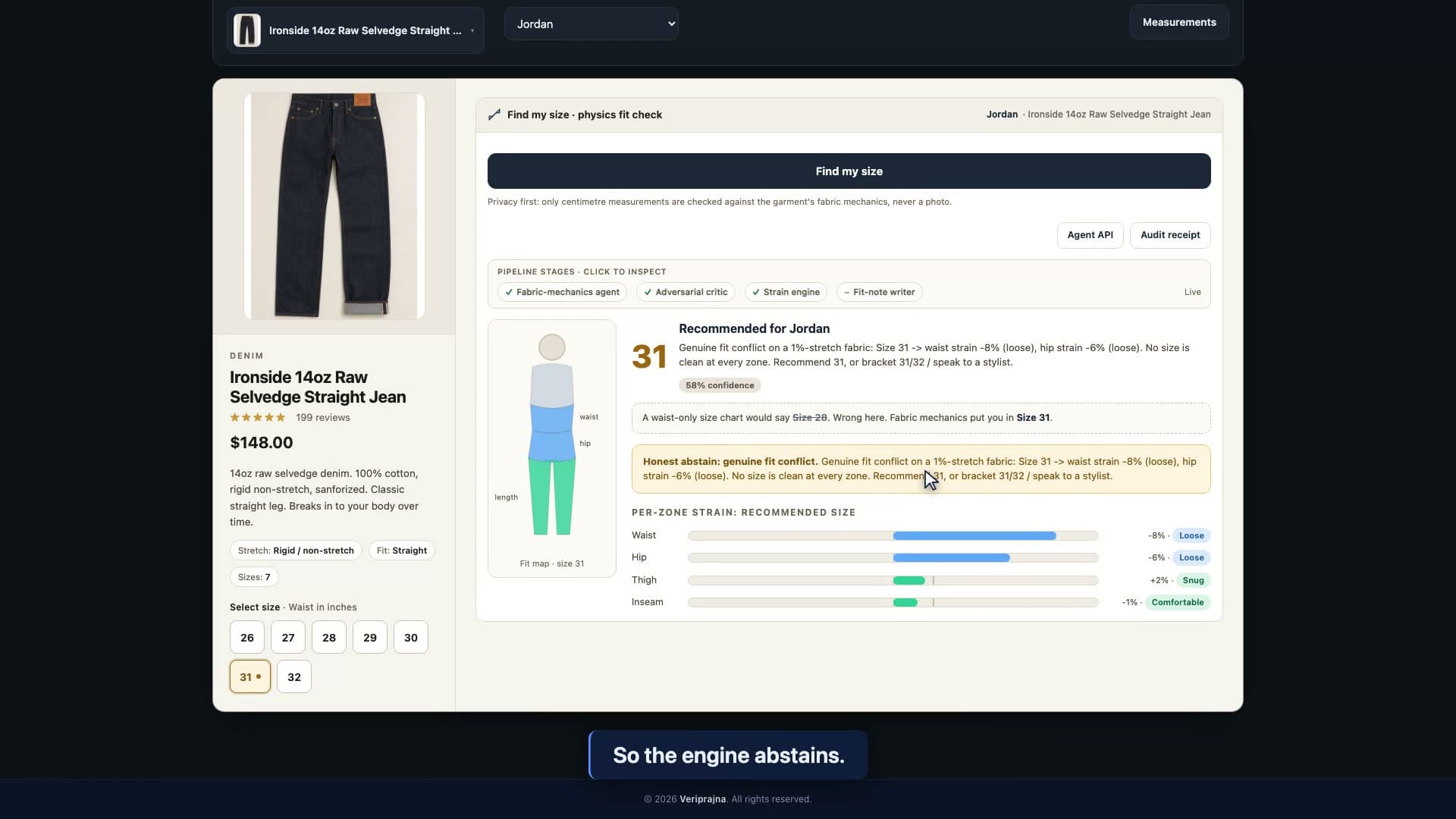
Task: Click the Waist strain bar
Action: [x=893, y=536]
